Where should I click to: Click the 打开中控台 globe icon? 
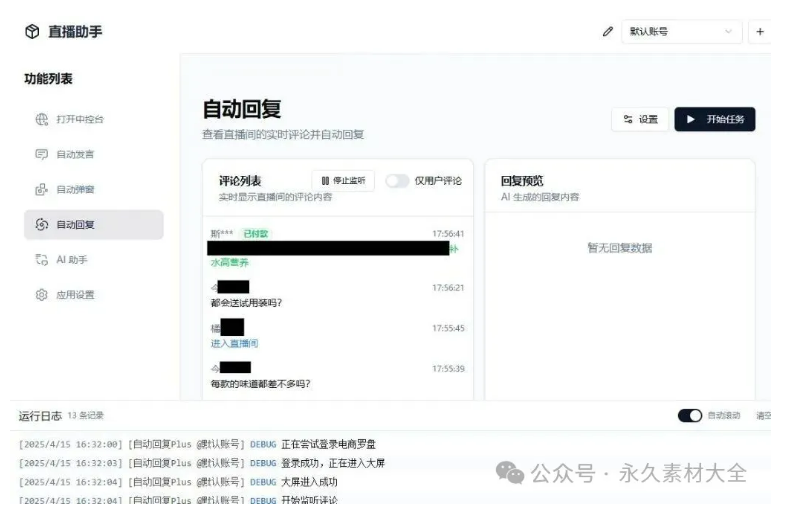coord(42,120)
